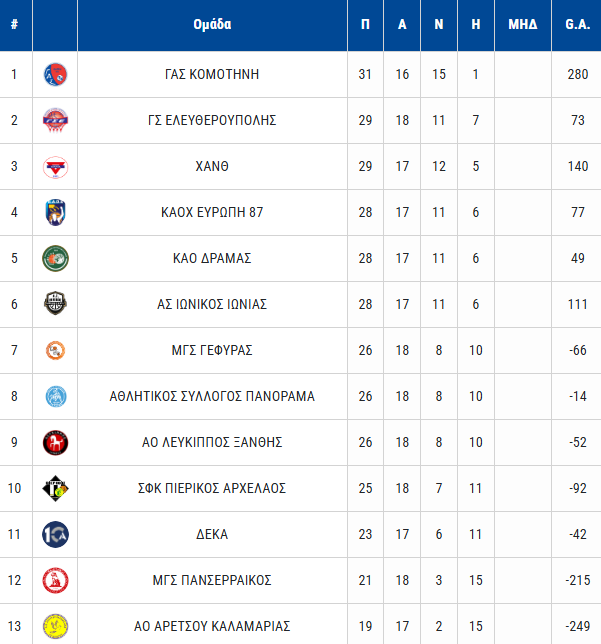The width and height of the screenshot is (601, 644).
Task: Click the ΜΓΣ ΠΑΝΣΕΡΡΑΪΚΟΣ team logo
Action: [55, 580]
